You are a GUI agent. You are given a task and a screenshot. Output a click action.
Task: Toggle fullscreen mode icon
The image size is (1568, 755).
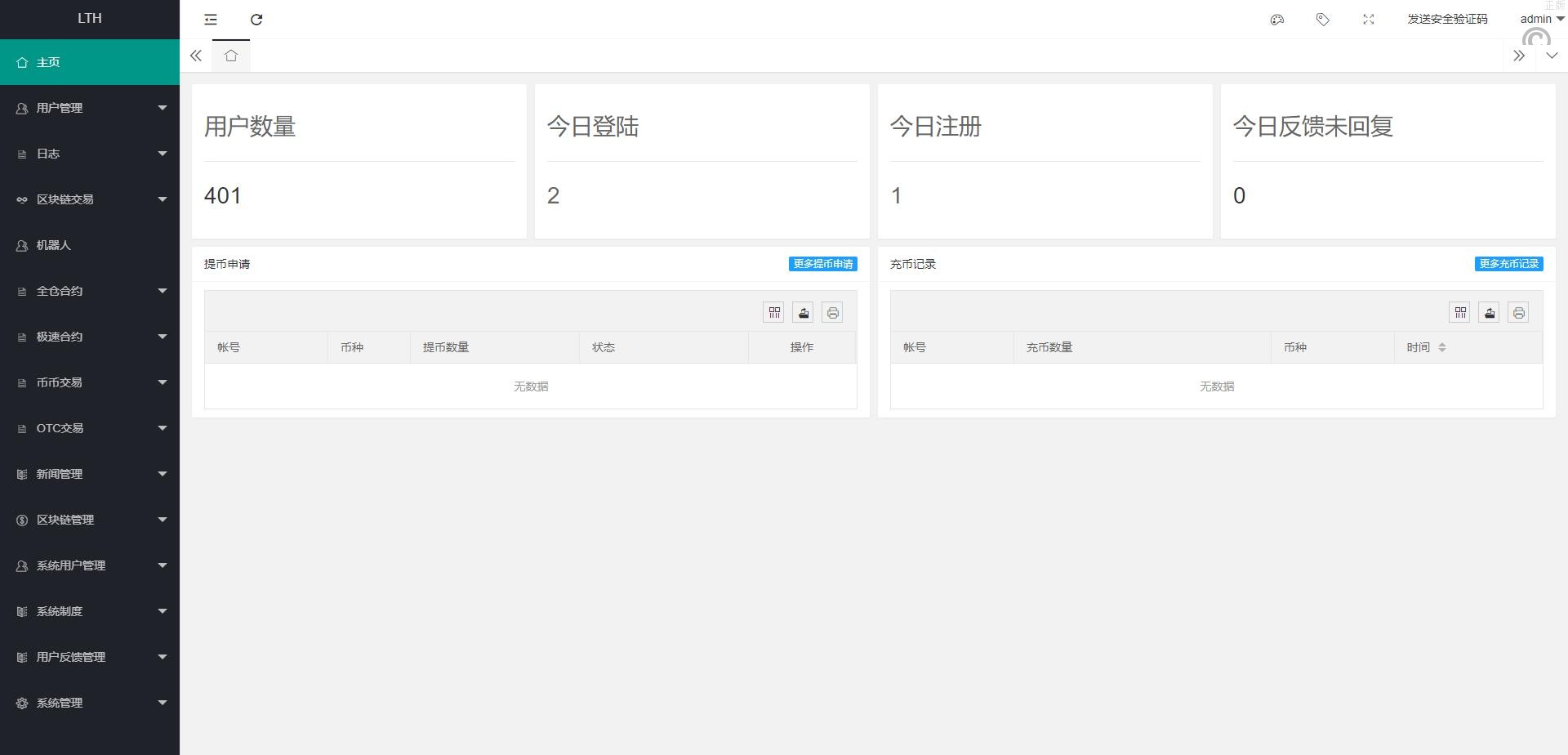pyautogui.click(x=1369, y=20)
